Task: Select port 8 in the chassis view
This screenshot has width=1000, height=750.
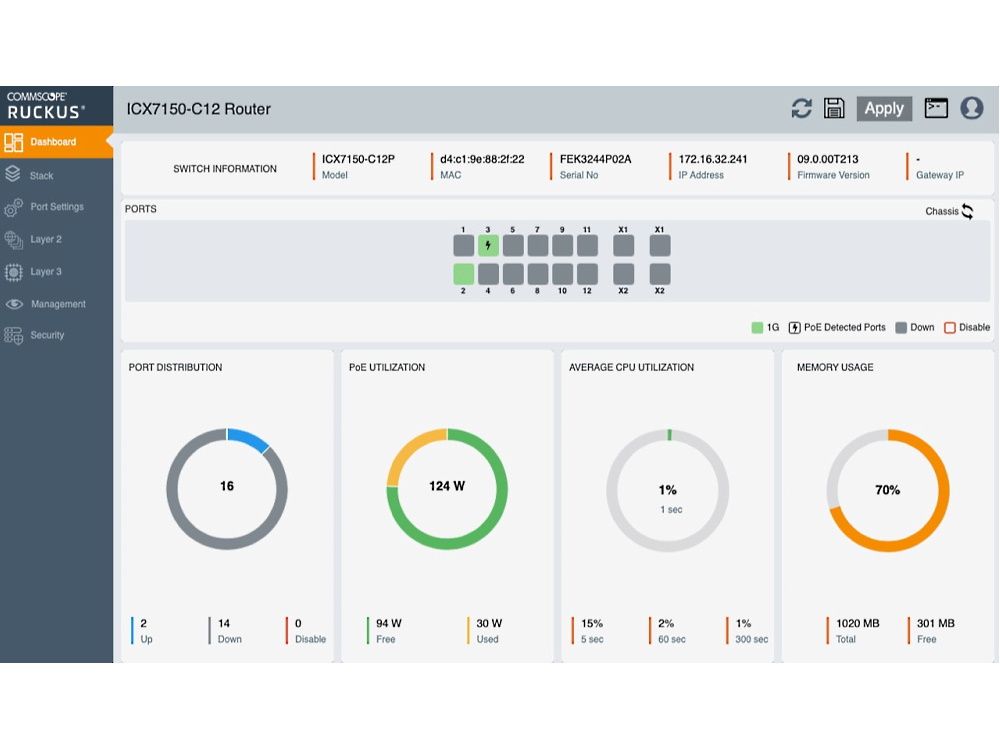Action: click(x=538, y=274)
